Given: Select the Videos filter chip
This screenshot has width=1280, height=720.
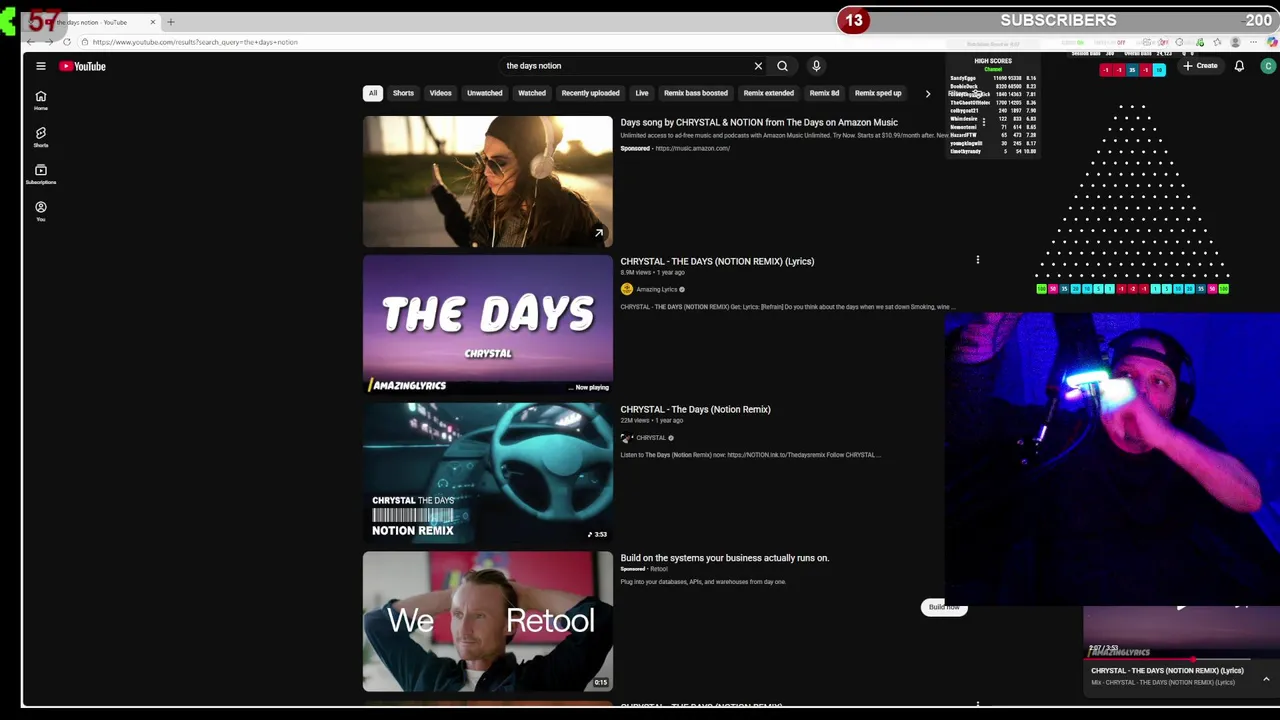Looking at the screenshot, I should 441,93.
